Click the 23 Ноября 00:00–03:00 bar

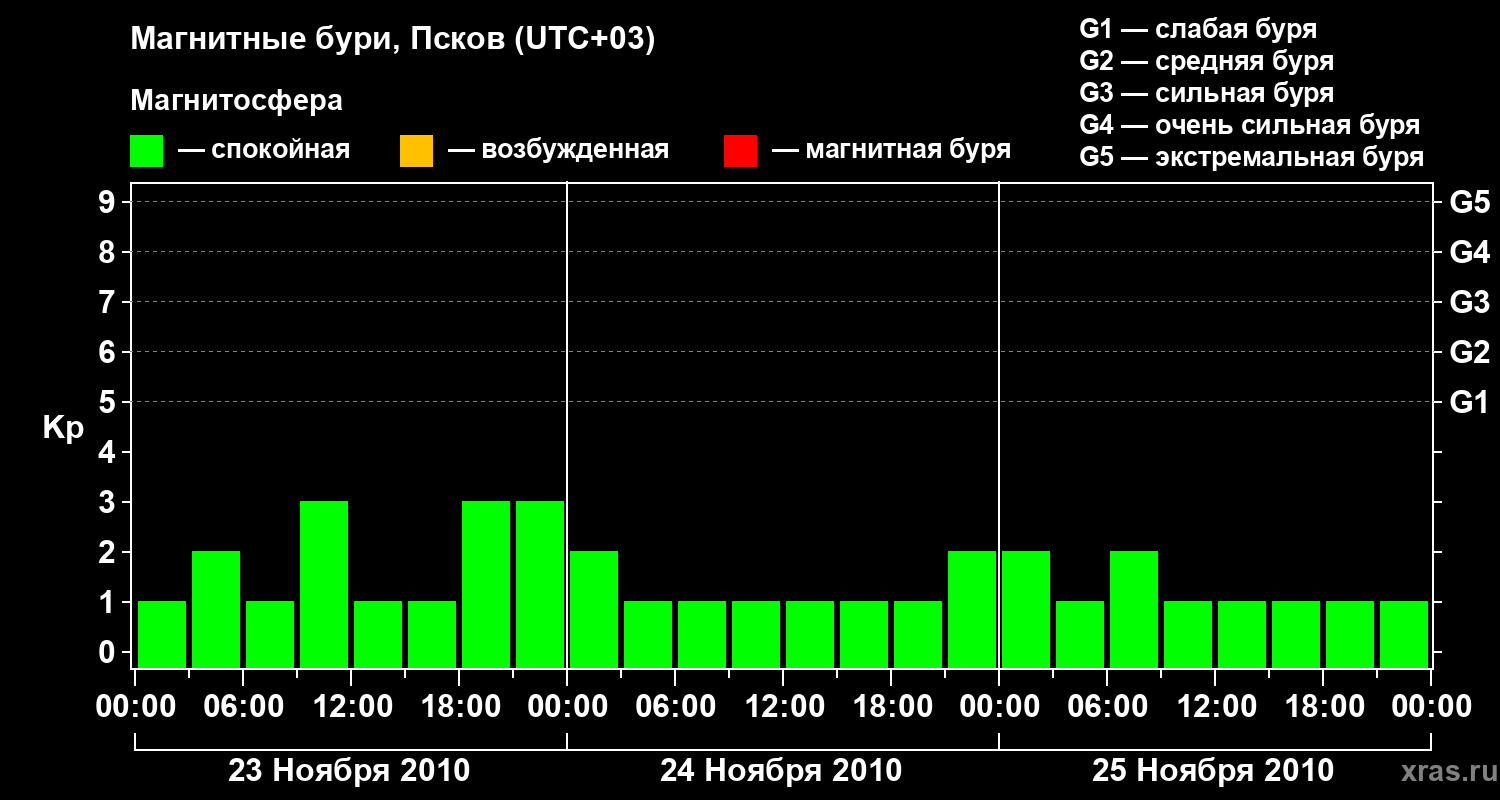tap(162, 634)
